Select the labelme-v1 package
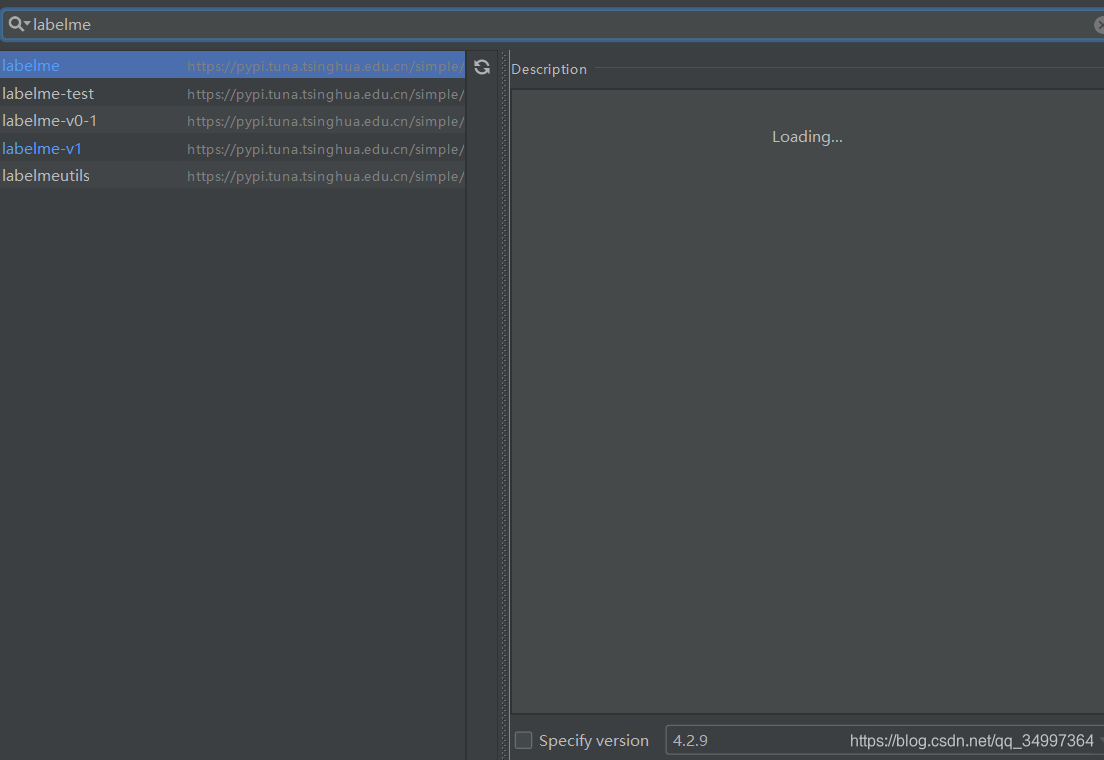 [42, 148]
